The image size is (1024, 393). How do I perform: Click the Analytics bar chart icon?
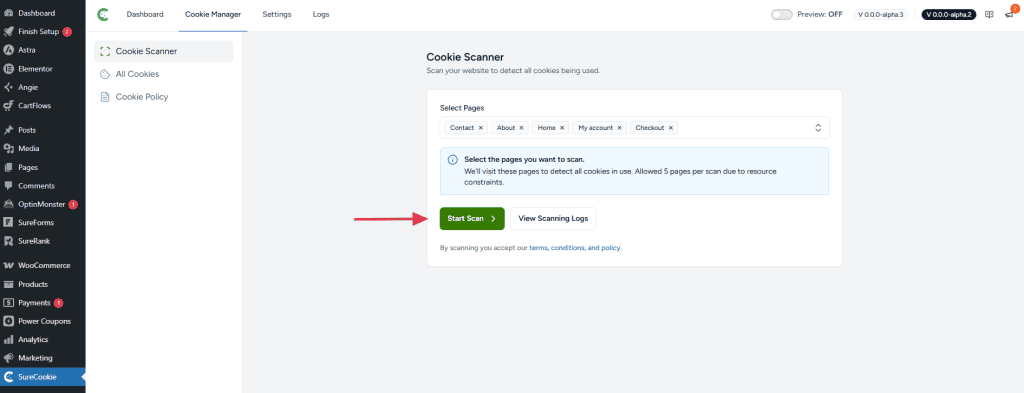(8, 339)
